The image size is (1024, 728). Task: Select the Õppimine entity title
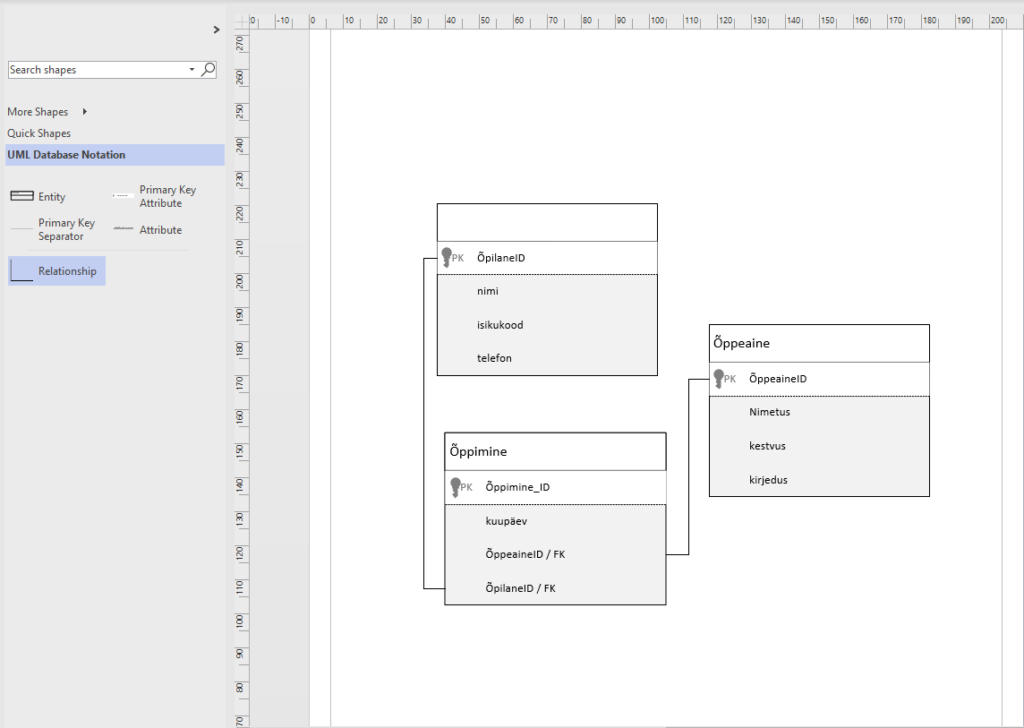click(x=478, y=451)
